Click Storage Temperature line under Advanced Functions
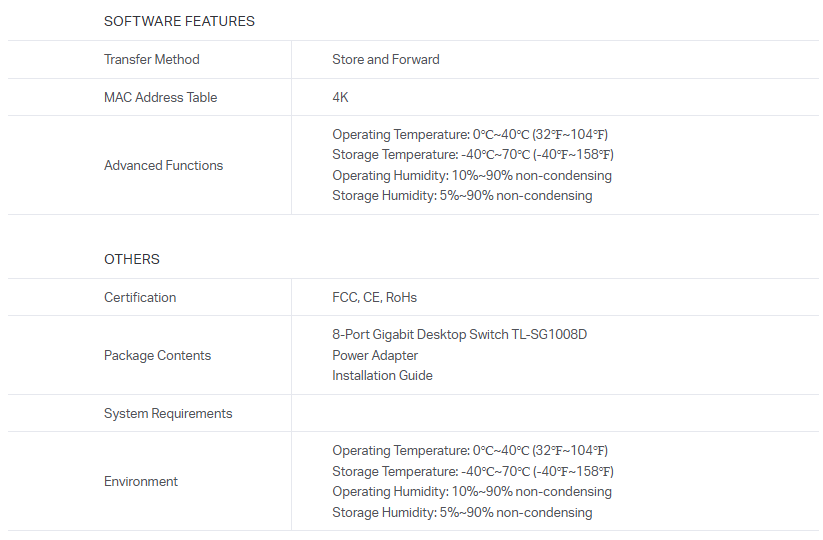 click(x=472, y=154)
